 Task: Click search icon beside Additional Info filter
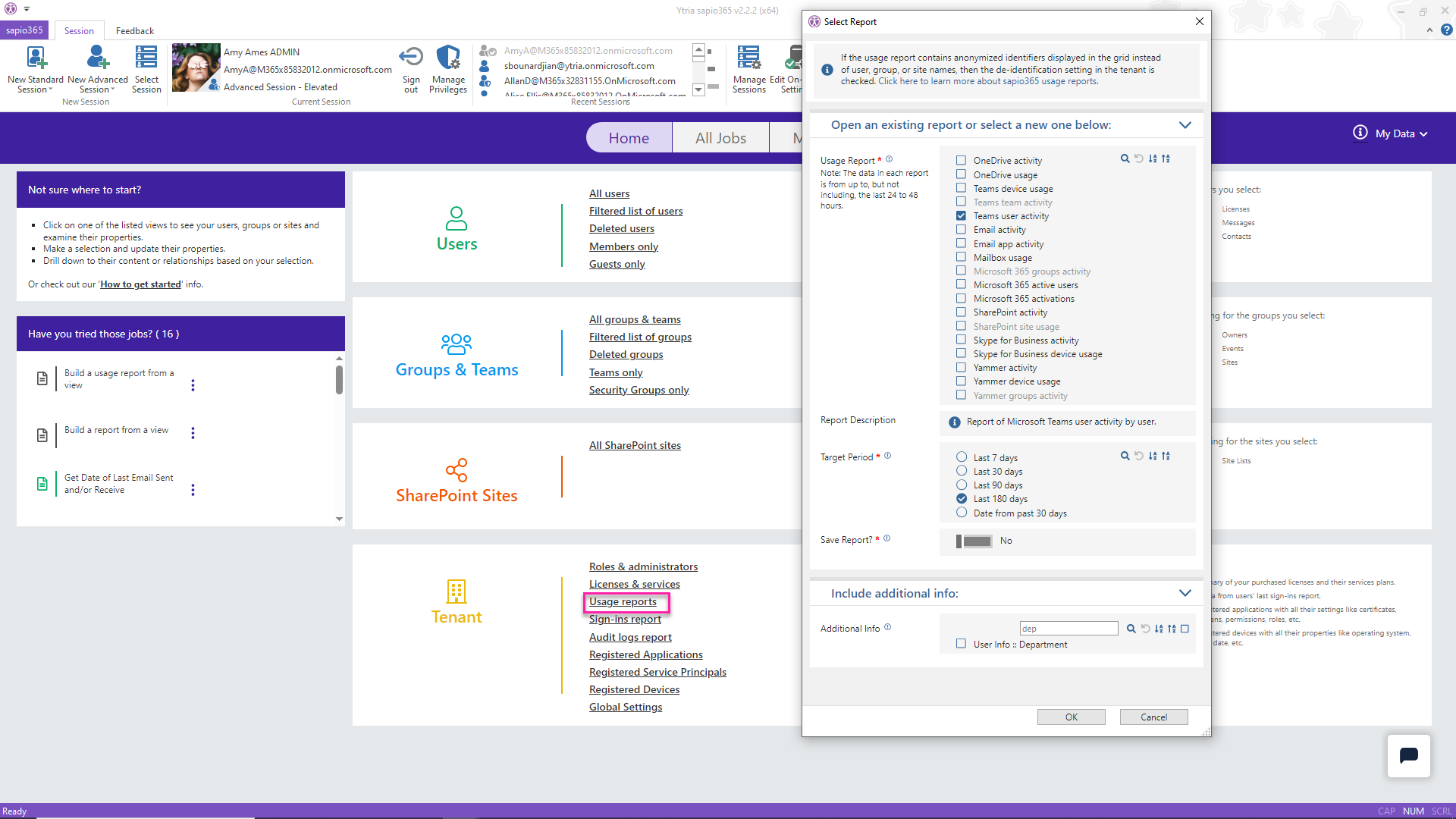coord(1131,629)
